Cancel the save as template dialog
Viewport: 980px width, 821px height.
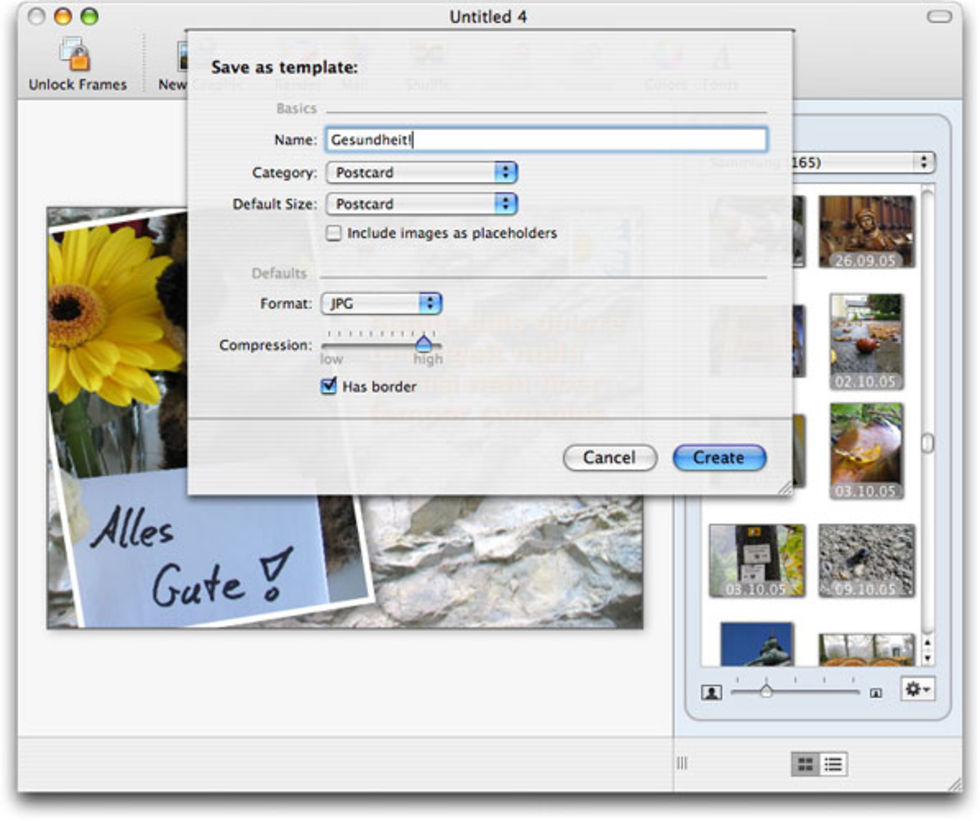[x=609, y=458]
